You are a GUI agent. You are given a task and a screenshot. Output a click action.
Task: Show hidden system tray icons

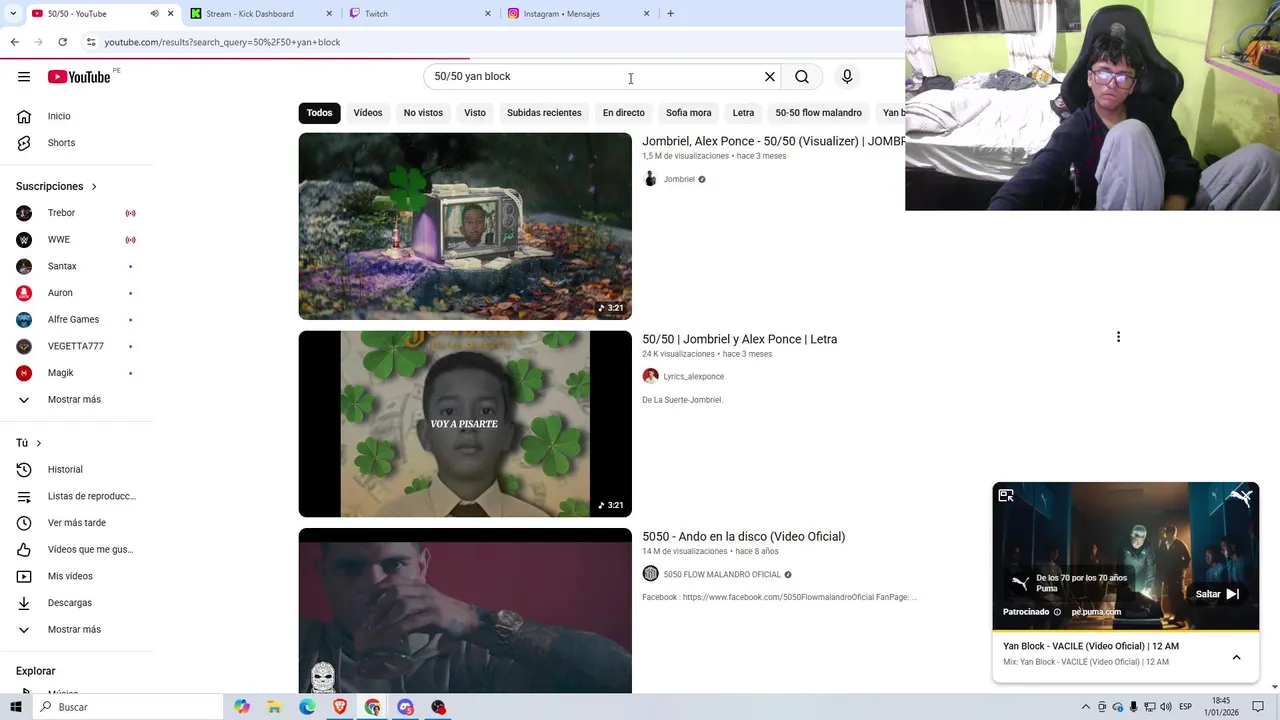point(1085,707)
